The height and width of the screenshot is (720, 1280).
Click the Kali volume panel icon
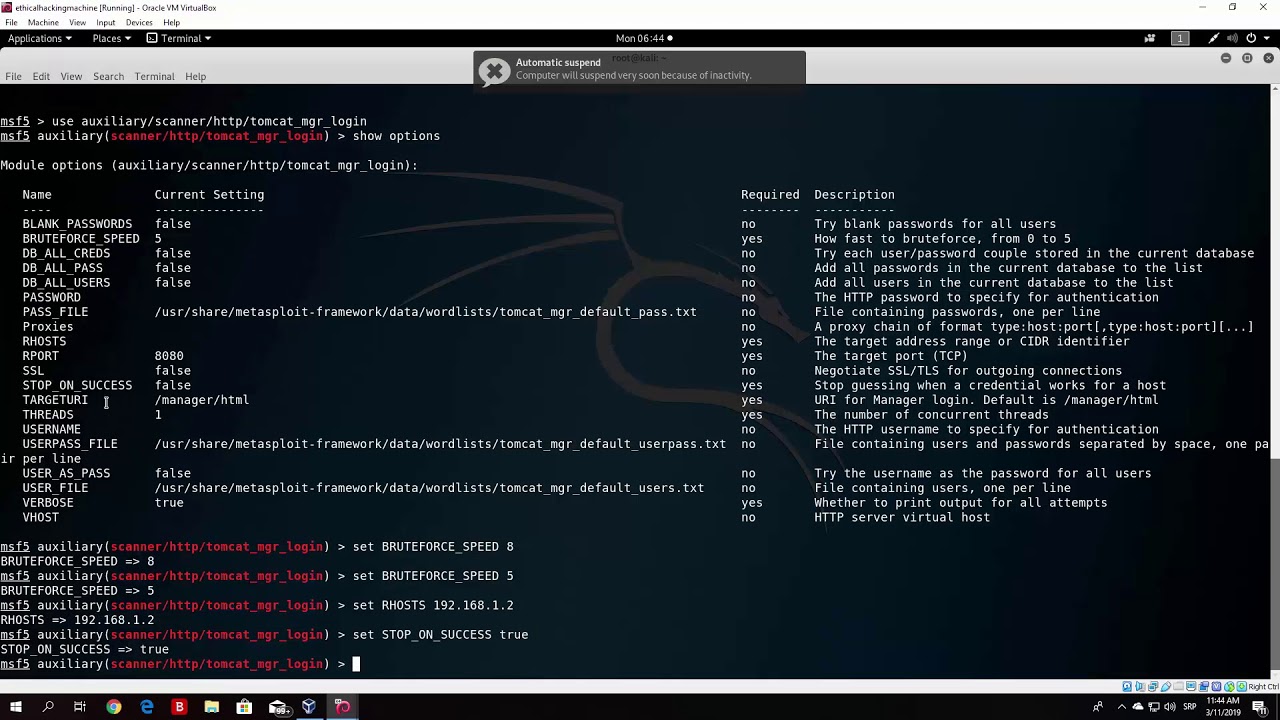tap(1232, 38)
